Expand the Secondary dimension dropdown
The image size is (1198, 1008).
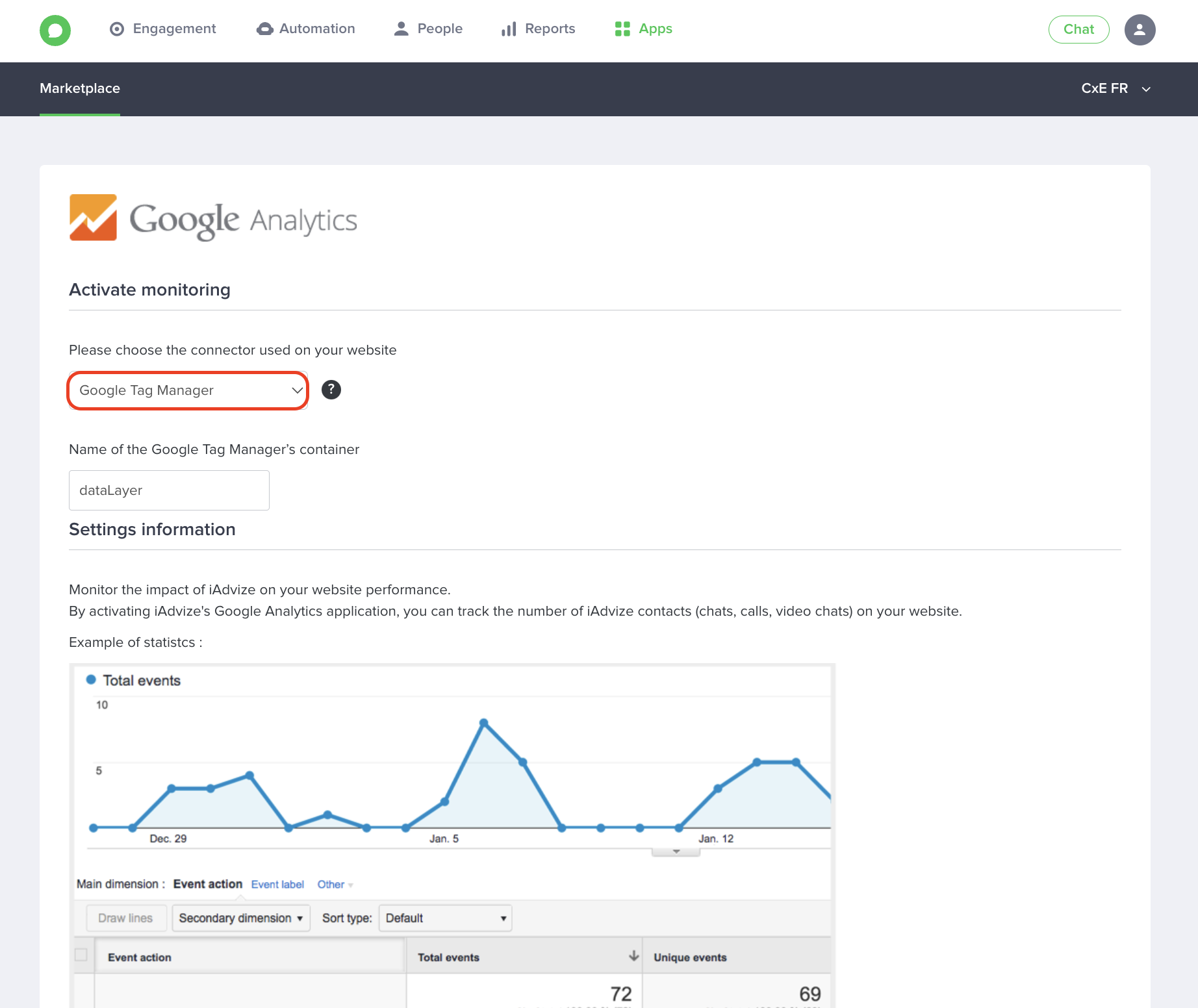pyautogui.click(x=241, y=918)
